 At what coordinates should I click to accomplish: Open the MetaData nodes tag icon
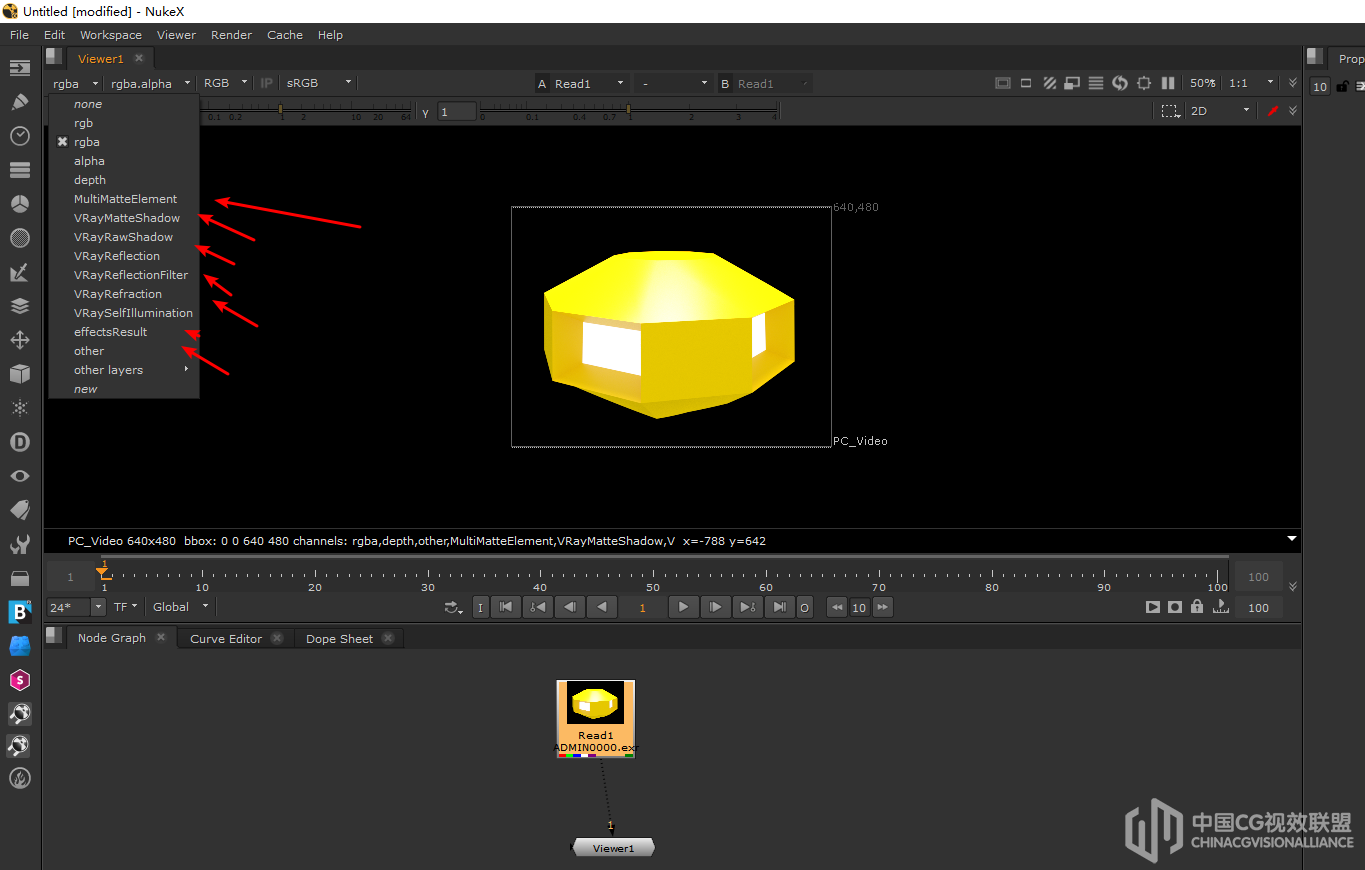pyautogui.click(x=20, y=510)
